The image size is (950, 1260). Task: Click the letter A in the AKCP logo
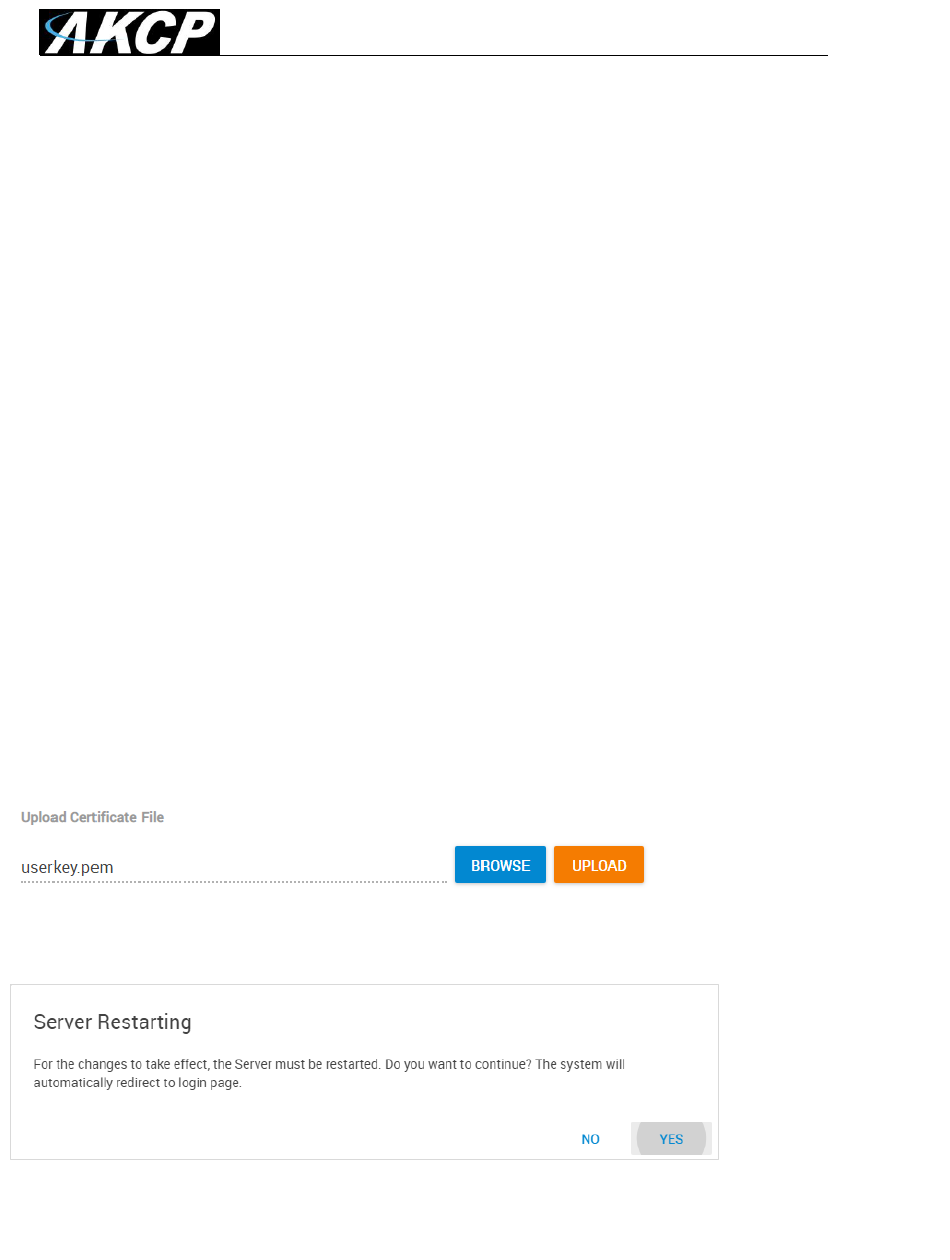point(80,33)
